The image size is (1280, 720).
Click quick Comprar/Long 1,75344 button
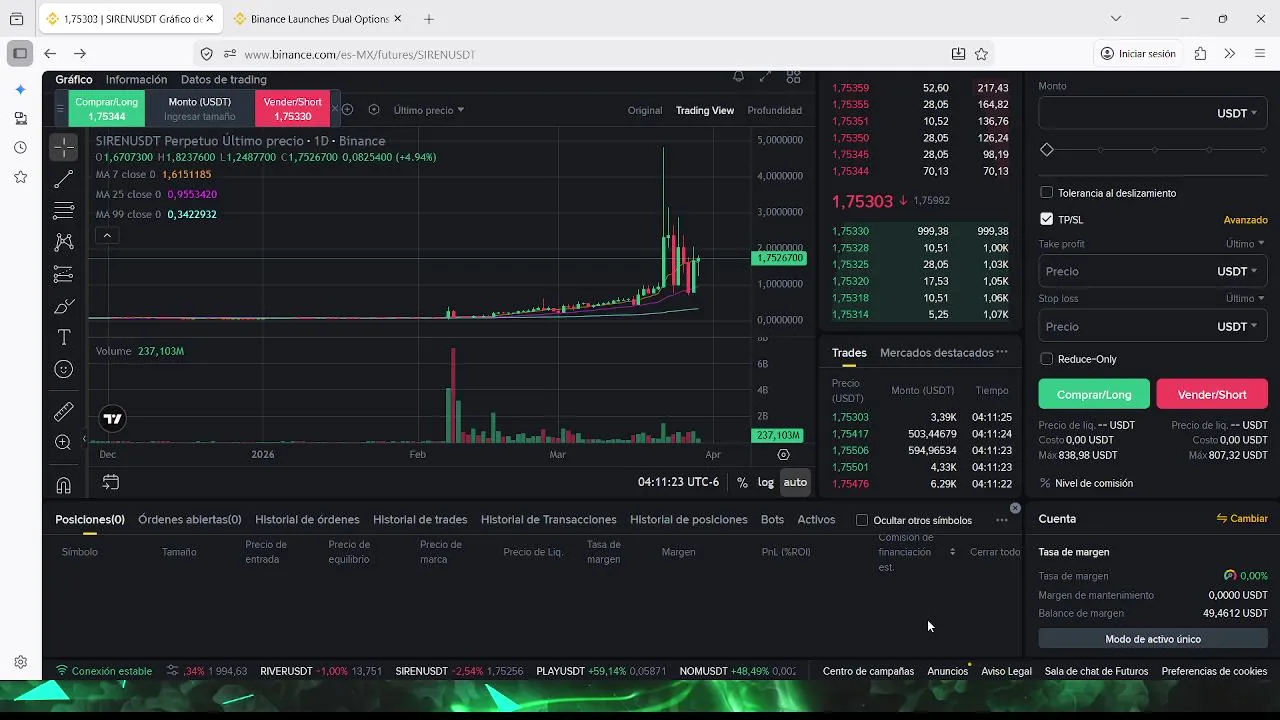[x=107, y=109]
